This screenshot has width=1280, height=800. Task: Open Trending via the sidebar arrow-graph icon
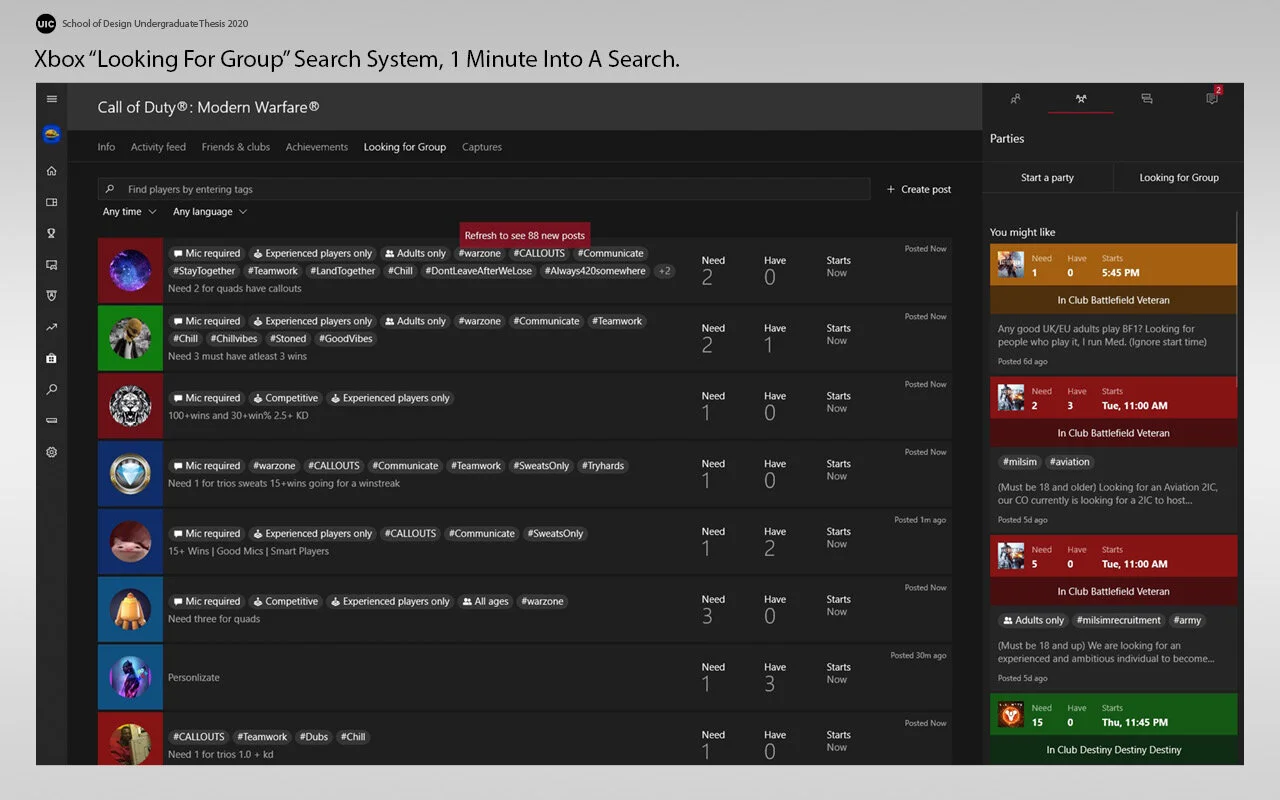(52, 327)
